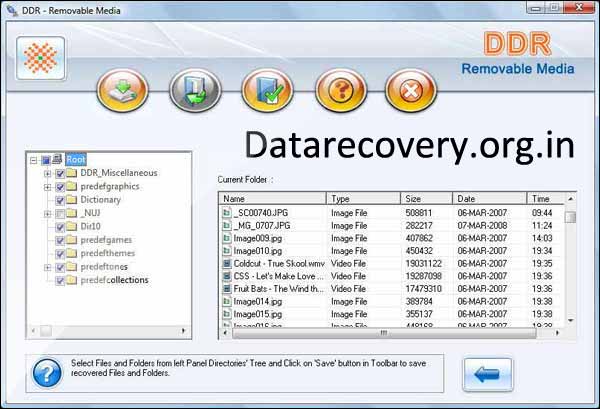Click the predeftones folder icon
This screenshot has height=409, width=600.
tap(72, 267)
